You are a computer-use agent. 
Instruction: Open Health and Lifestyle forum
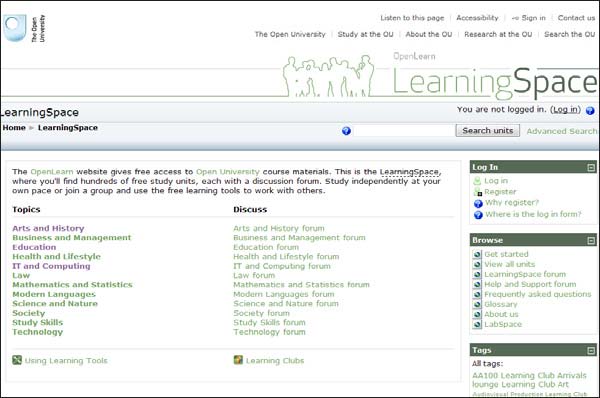click(286, 256)
